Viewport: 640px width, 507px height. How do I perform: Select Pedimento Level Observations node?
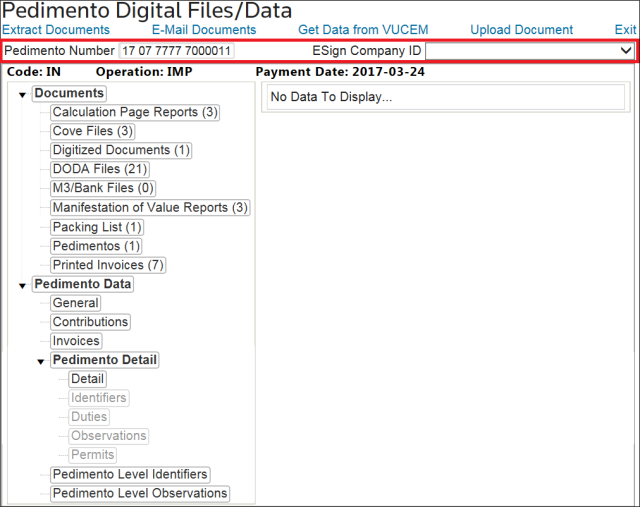140,494
